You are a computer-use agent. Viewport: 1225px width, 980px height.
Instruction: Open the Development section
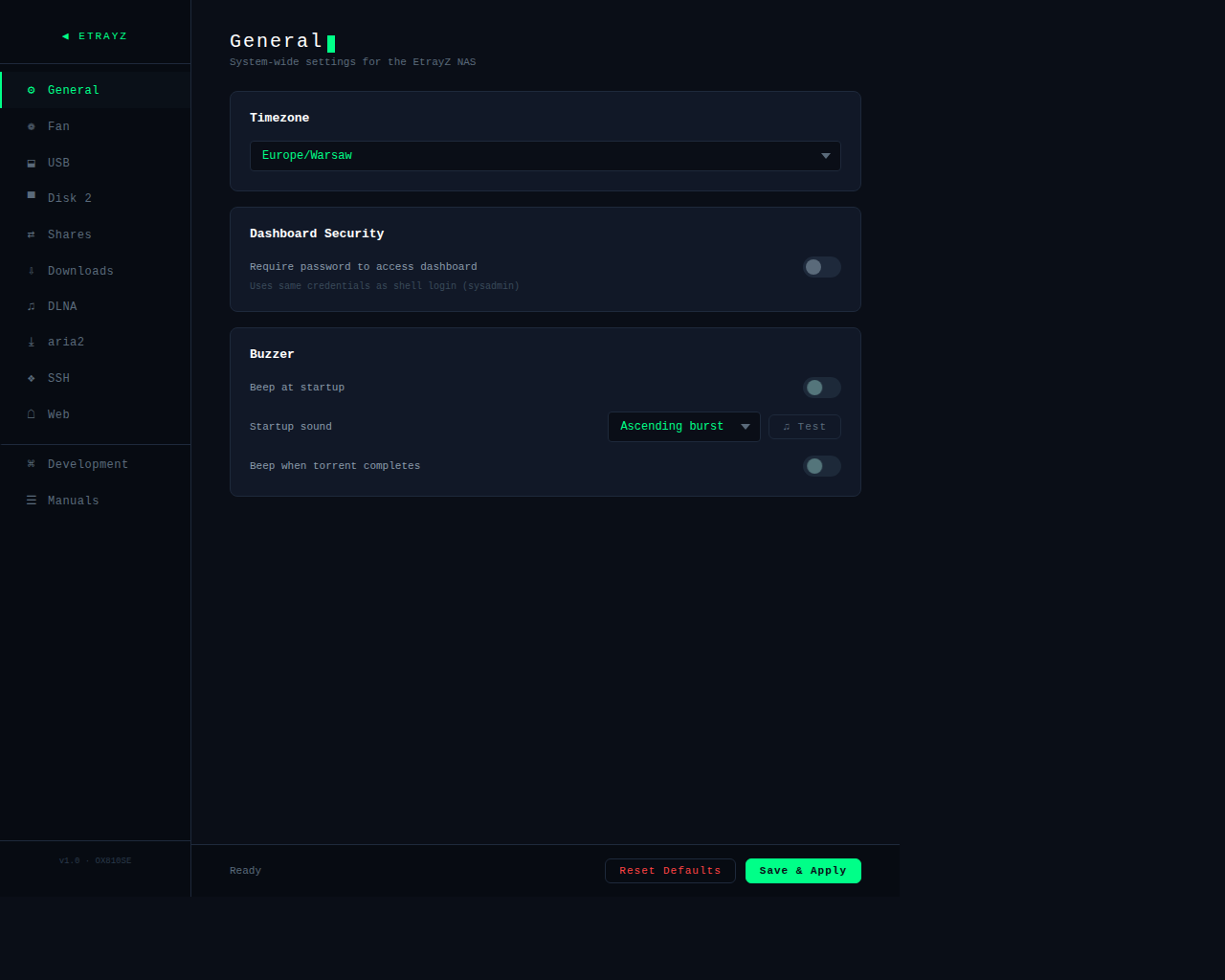click(x=88, y=463)
